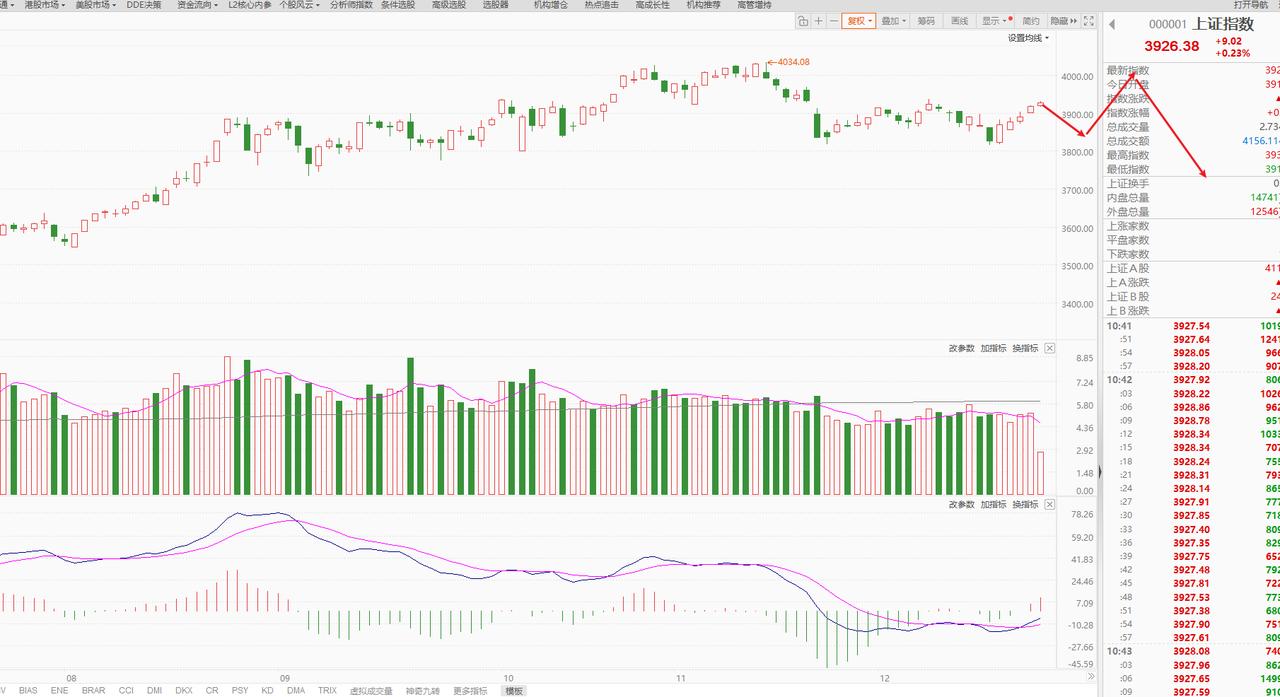Collapse side panel with 隐藏 button
The width and height of the screenshot is (1280, 697).
[x=1064, y=20]
